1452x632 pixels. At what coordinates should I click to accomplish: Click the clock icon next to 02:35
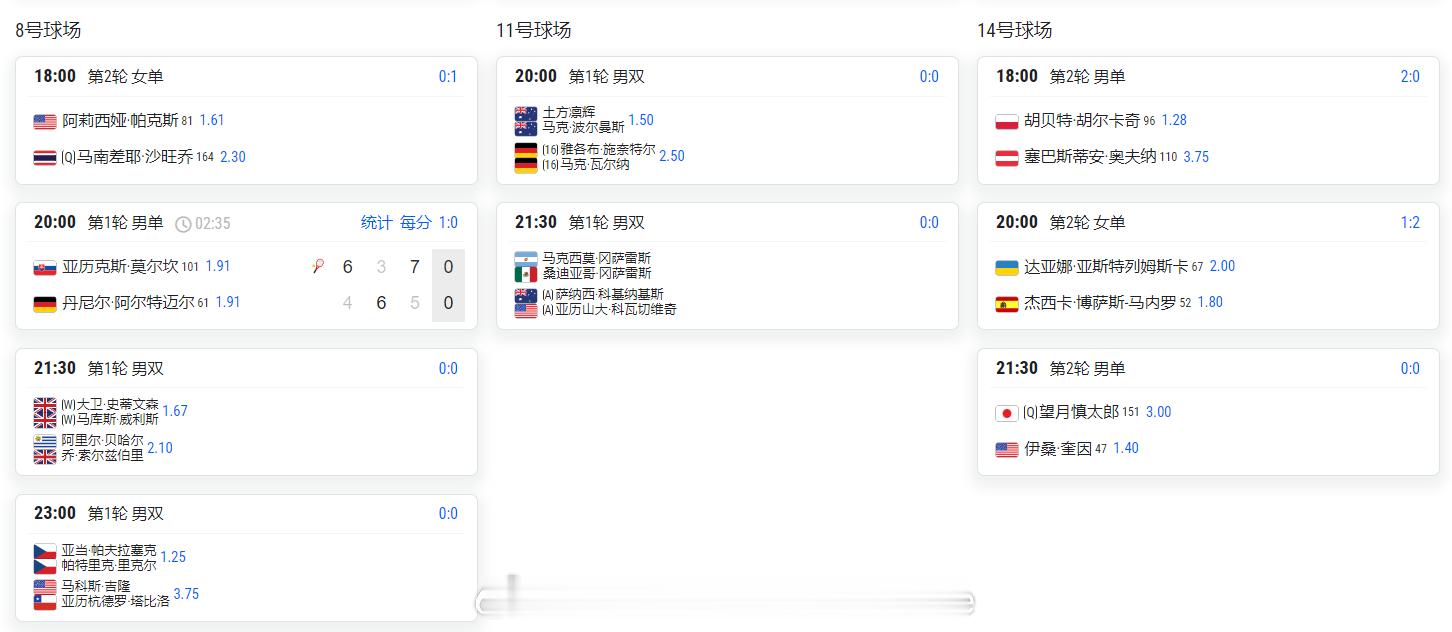pos(183,223)
